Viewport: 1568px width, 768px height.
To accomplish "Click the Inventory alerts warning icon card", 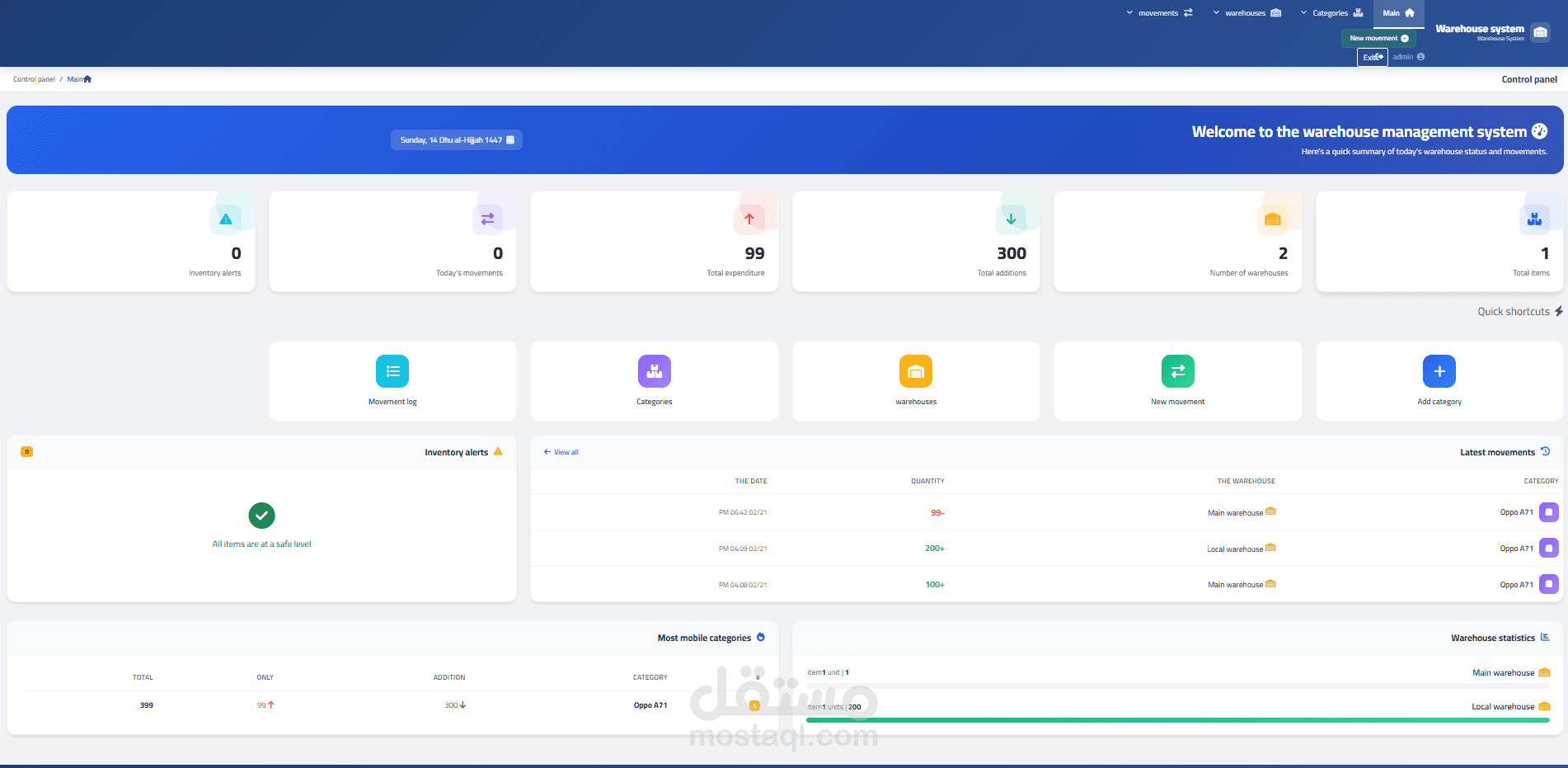I will [226, 219].
